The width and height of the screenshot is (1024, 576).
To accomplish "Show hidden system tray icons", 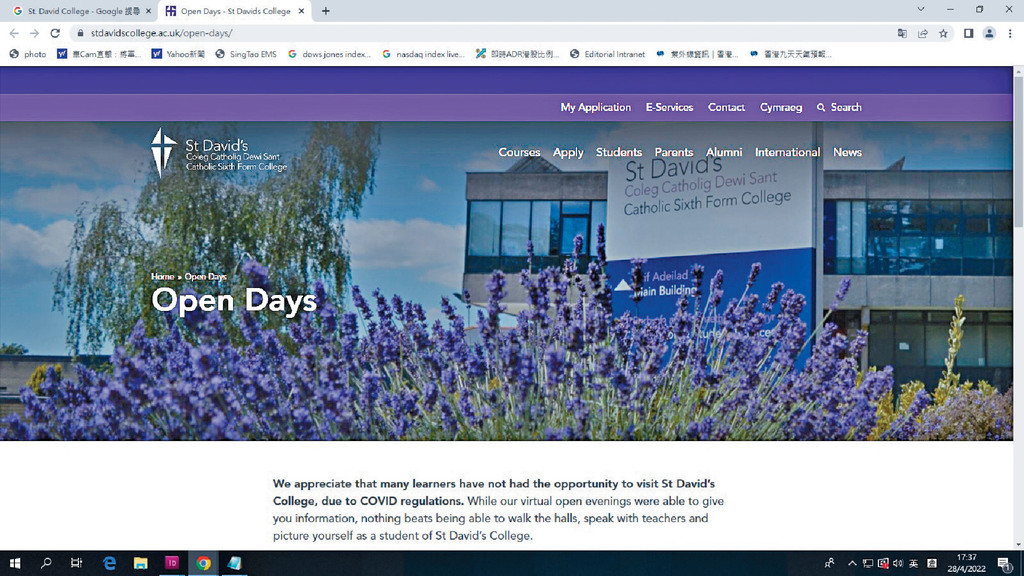I will (x=852, y=564).
